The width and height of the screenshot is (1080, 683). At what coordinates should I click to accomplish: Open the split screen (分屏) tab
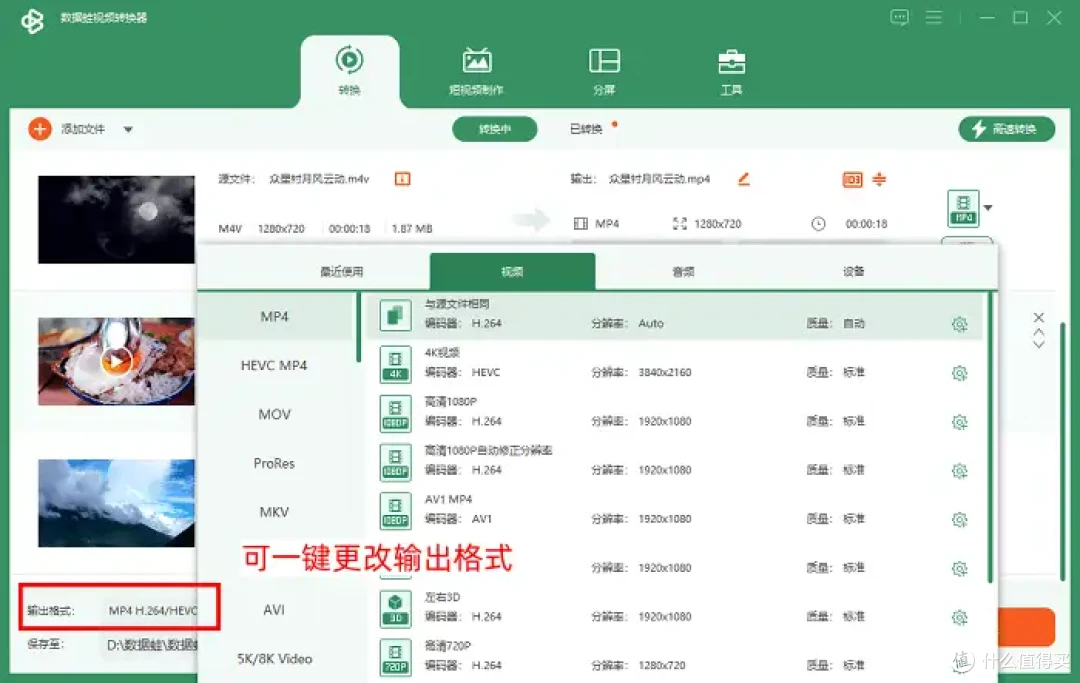pyautogui.click(x=604, y=71)
